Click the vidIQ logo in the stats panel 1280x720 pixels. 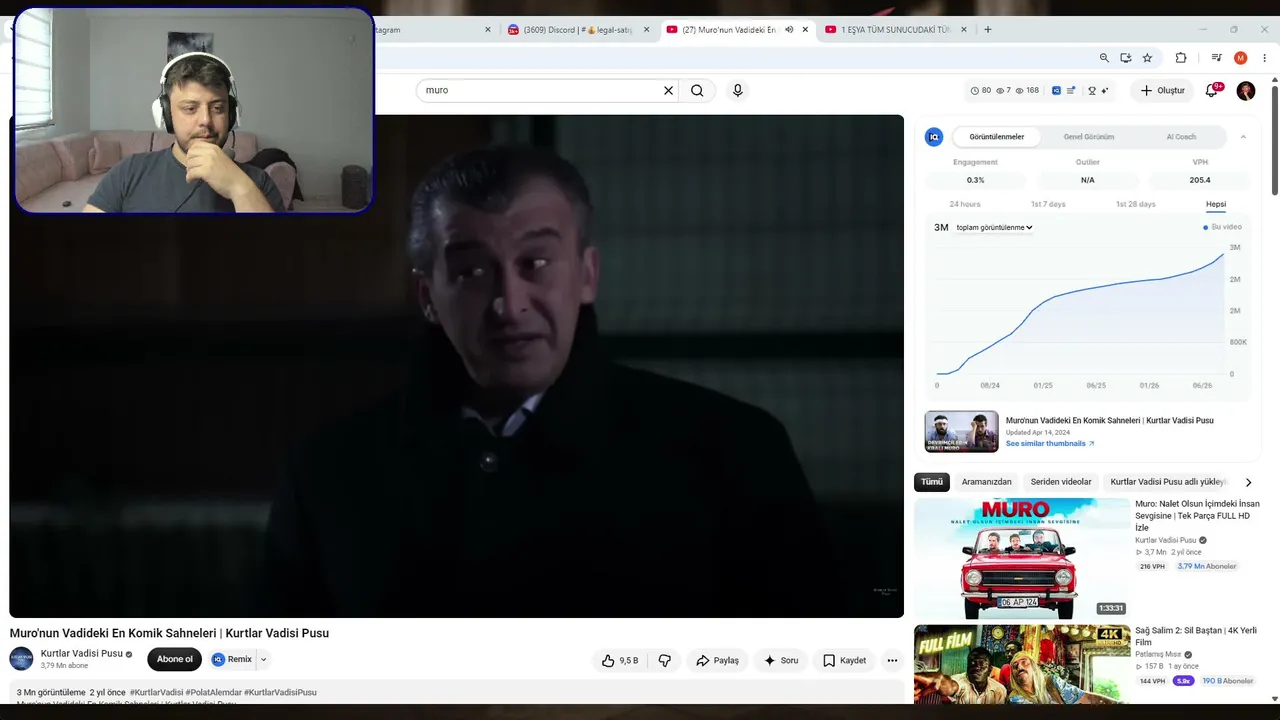[x=934, y=137]
